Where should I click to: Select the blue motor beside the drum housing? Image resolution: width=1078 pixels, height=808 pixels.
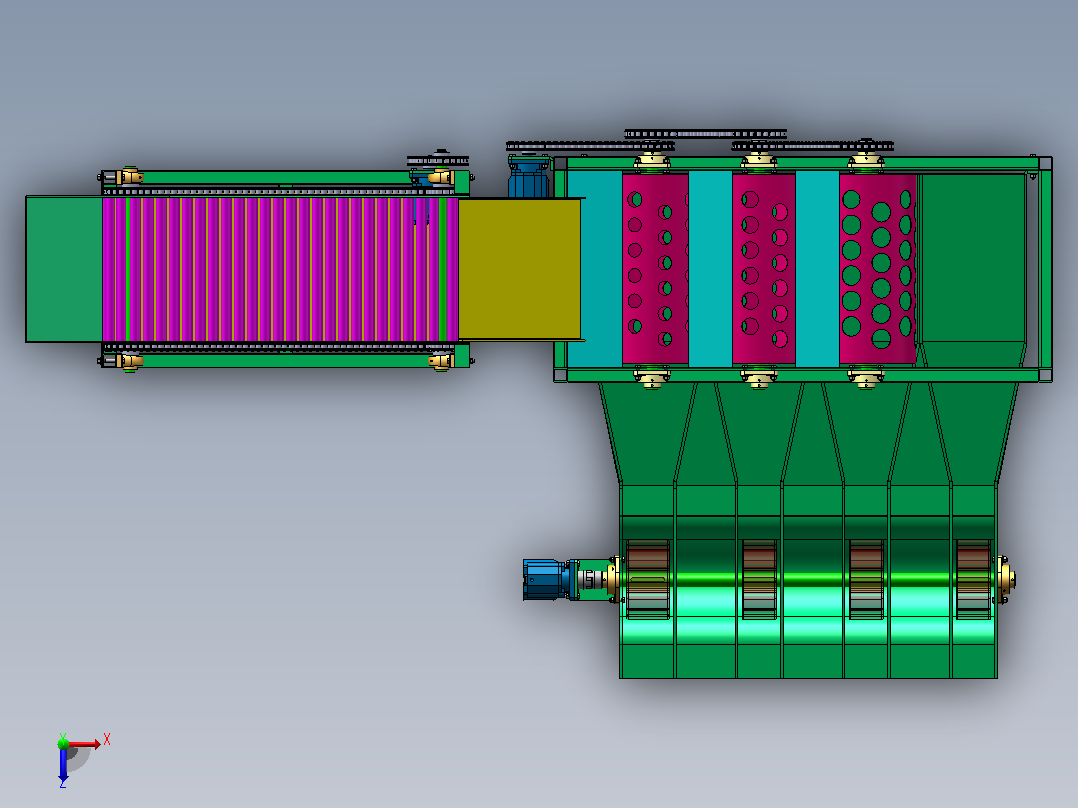coord(529,177)
